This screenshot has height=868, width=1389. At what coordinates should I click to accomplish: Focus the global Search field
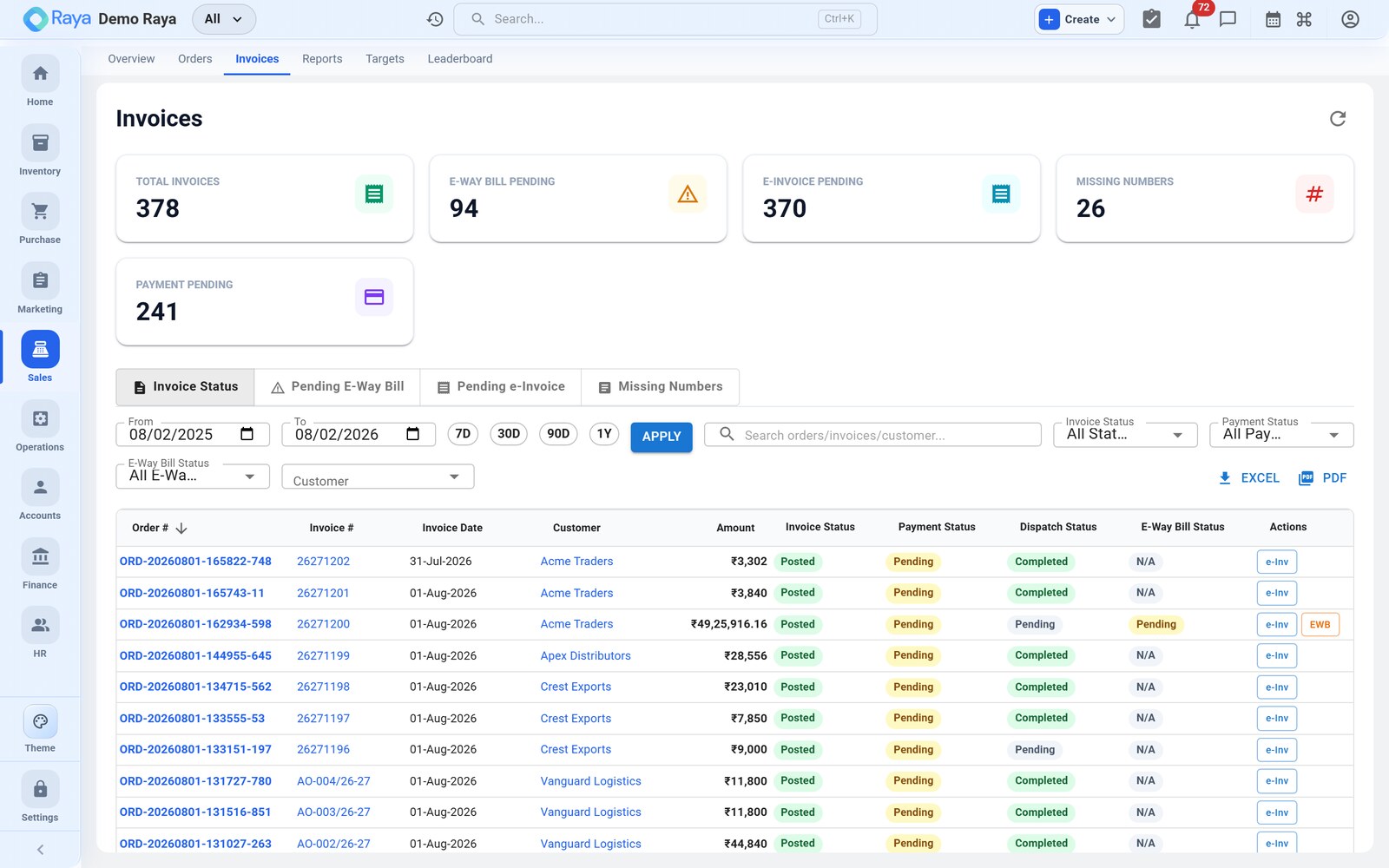coord(665,19)
